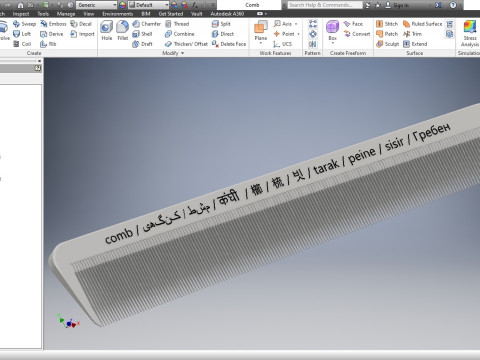Select the Split tool
This screenshot has height=360, width=480.
point(221,24)
